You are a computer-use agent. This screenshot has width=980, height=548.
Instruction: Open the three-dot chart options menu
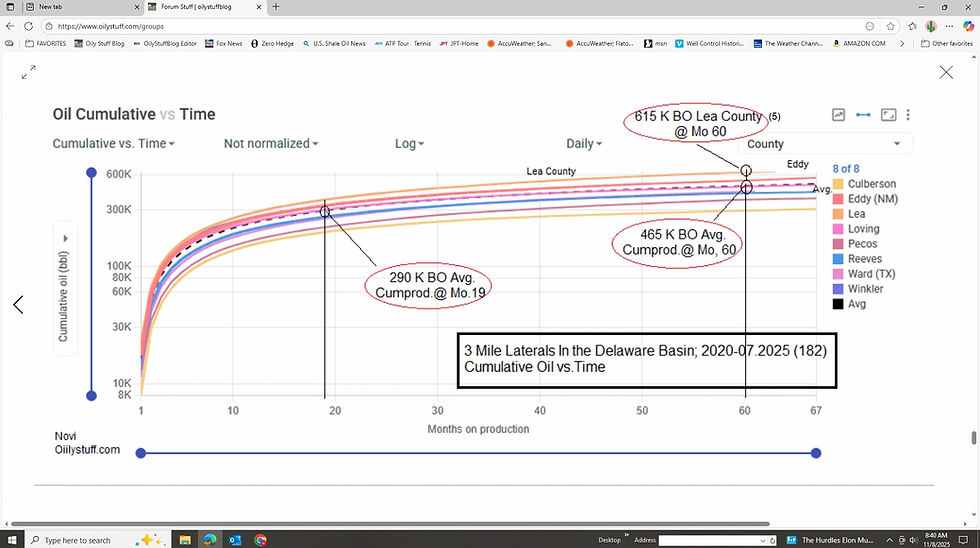pos(908,115)
